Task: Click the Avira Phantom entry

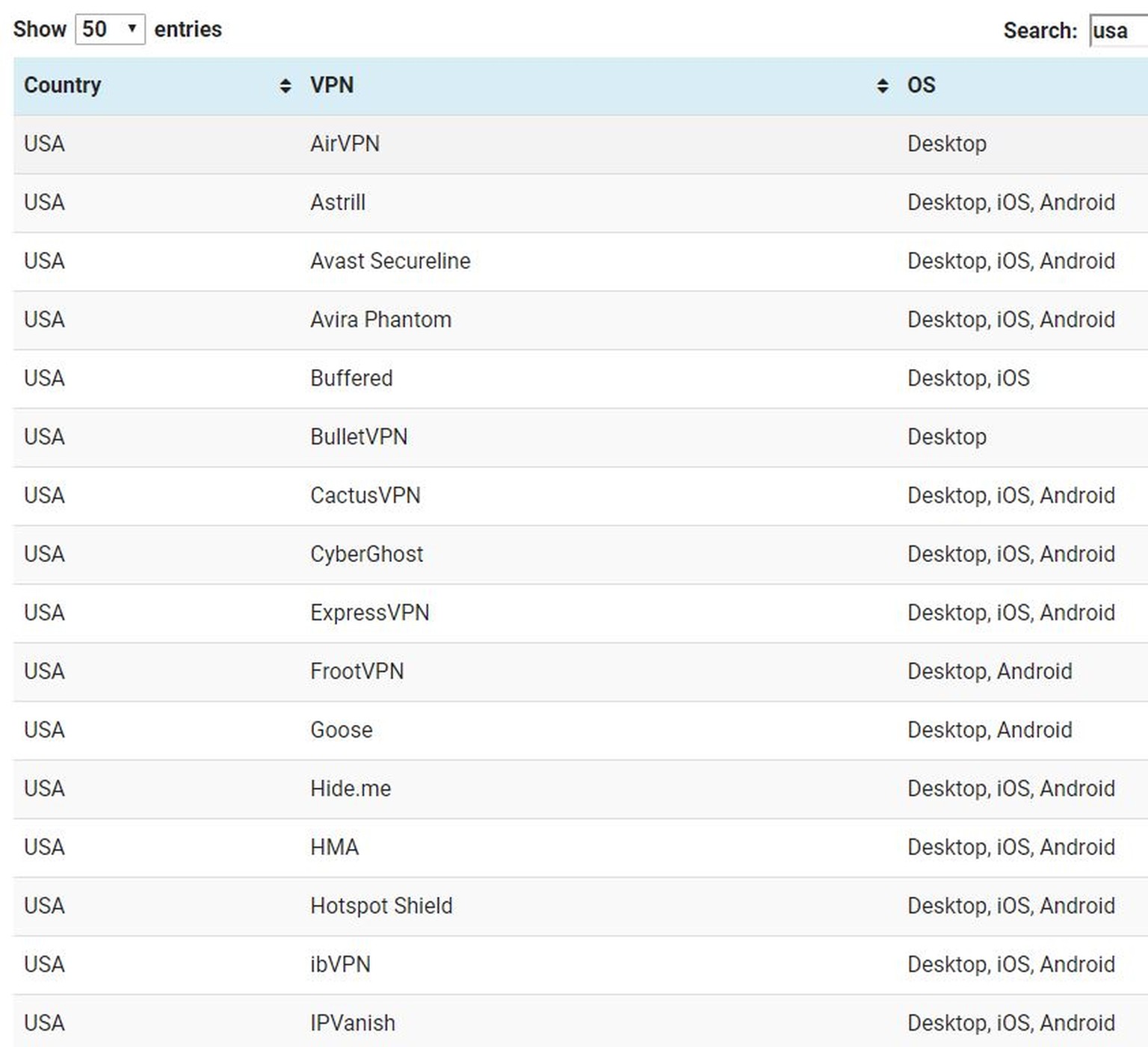Action: (380, 320)
